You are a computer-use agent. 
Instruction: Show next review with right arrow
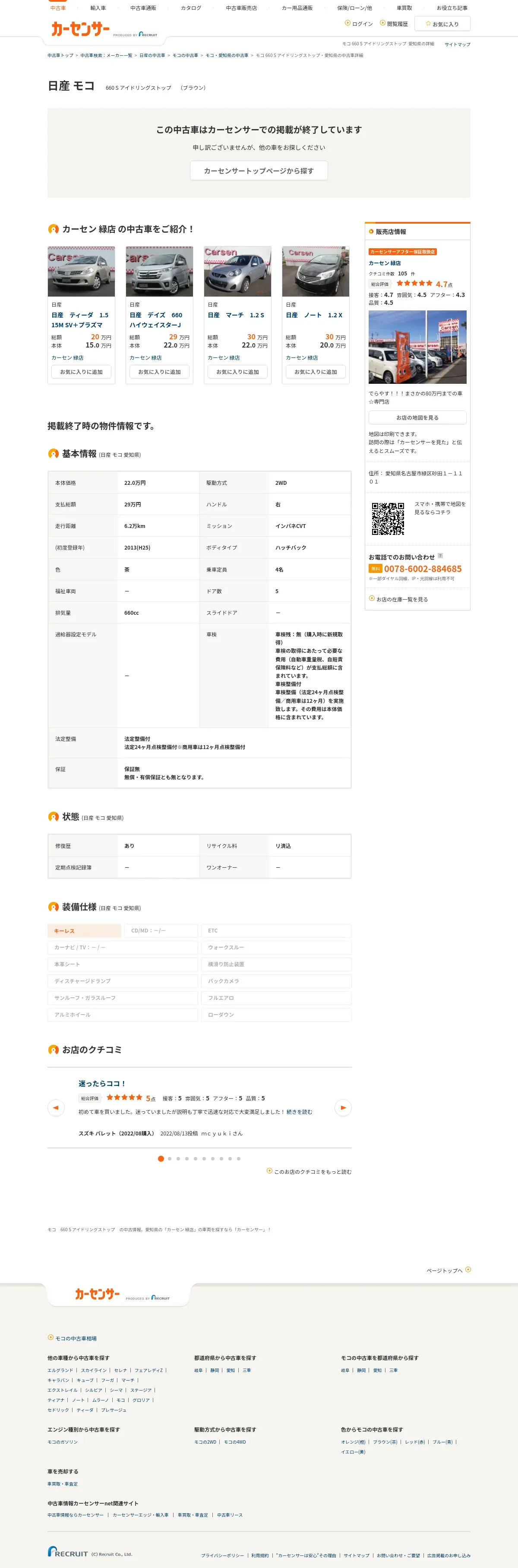pos(343,1108)
